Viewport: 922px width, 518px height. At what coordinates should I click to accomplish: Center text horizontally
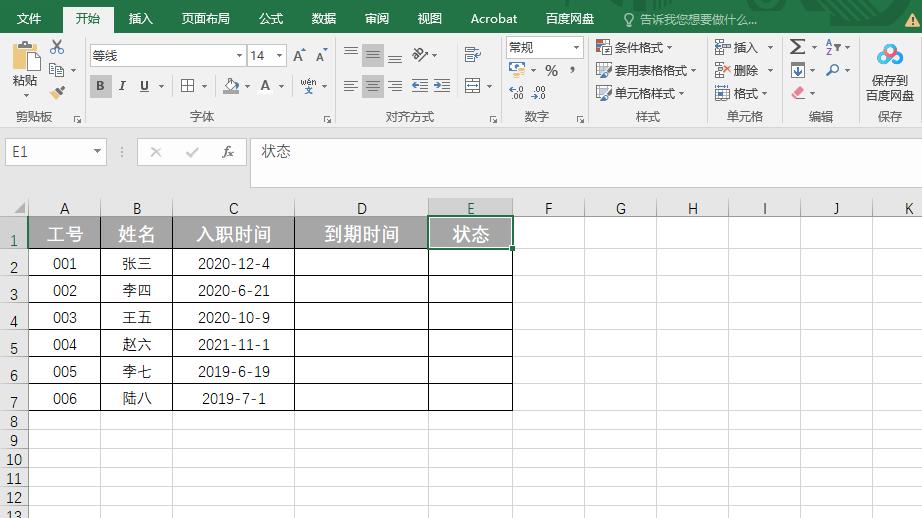[x=373, y=86]
